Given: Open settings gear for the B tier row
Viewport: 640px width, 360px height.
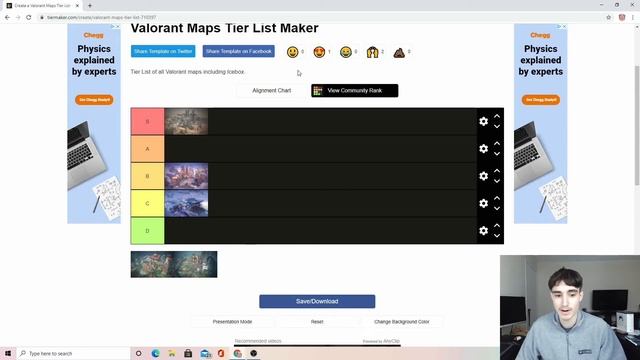Looking at the screenshot, I should click(x=483, y=176).
